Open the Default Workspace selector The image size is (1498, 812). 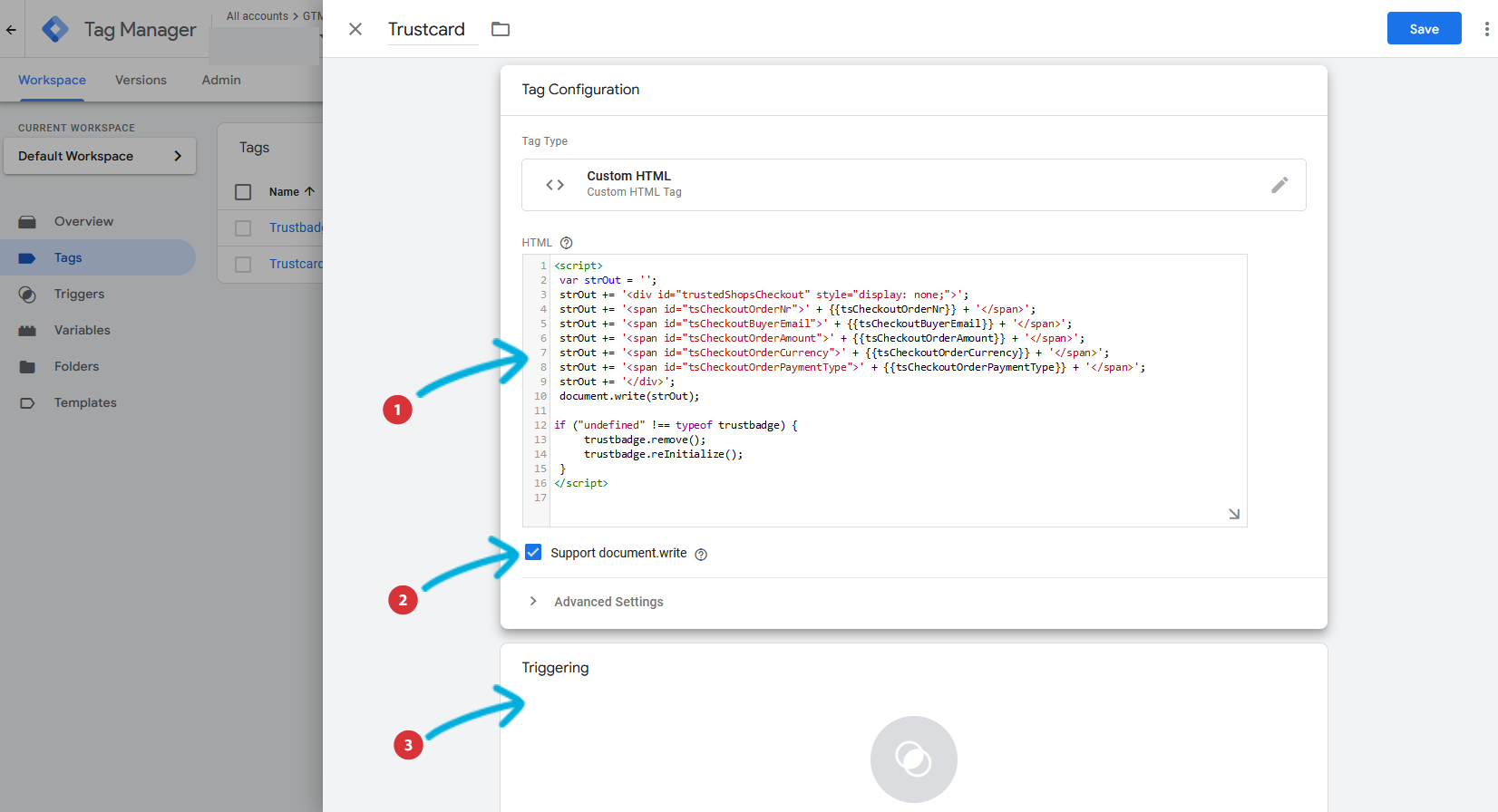click(x=100, y=156)
